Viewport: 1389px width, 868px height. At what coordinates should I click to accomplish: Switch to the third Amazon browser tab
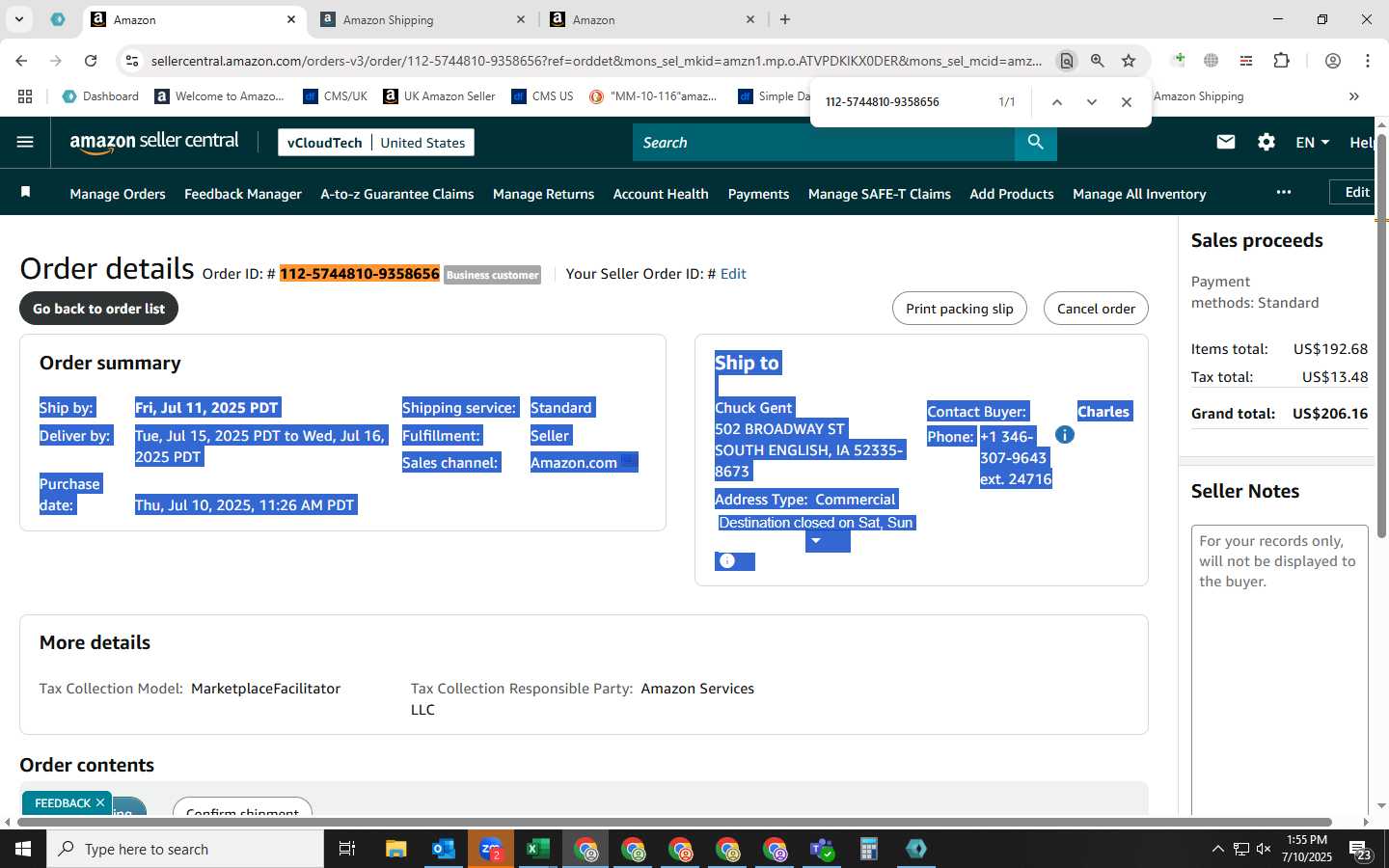(652, 19)
